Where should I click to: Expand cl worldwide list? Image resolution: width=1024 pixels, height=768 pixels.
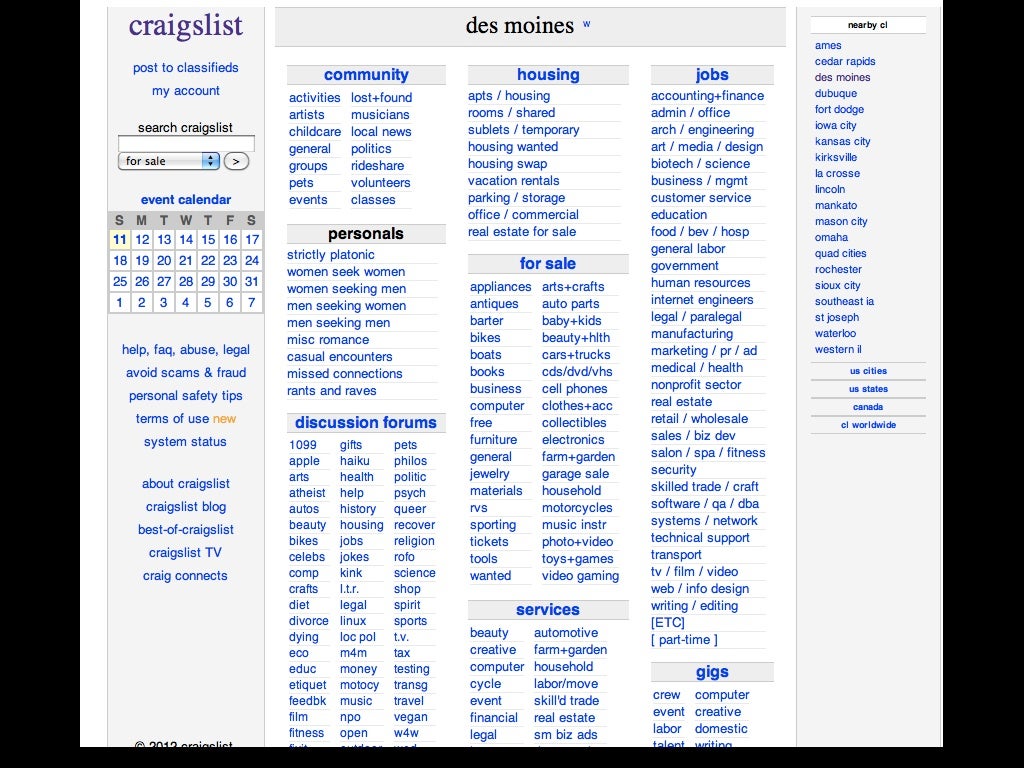tap(868, 424)
